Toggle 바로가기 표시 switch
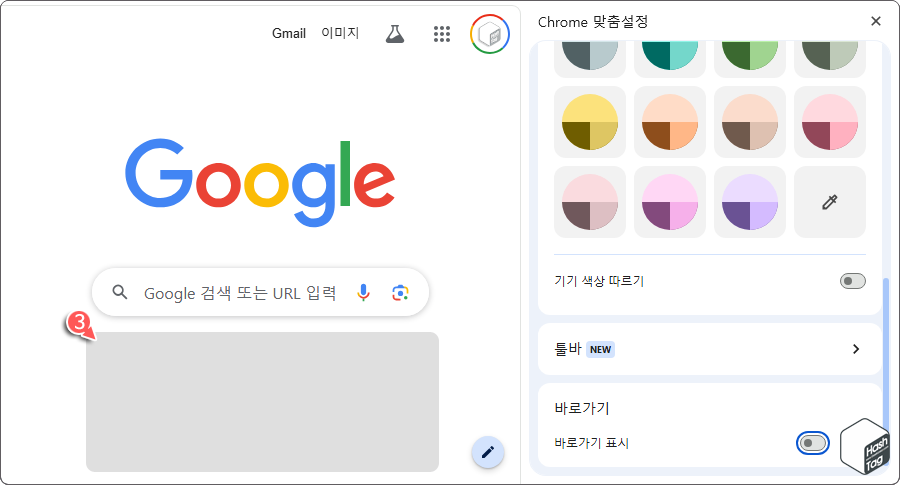This screenshot has width=900, height=485. (x=813, y=443)
